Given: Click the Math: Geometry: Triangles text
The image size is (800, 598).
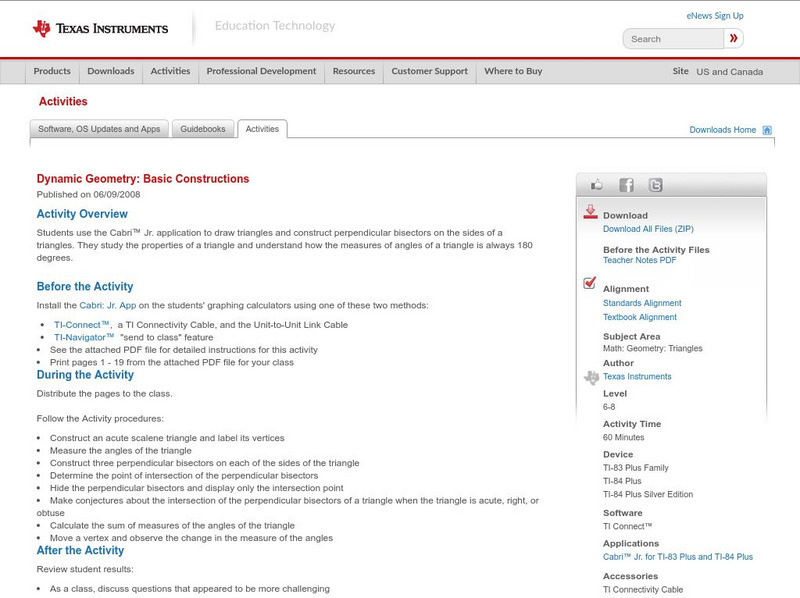Looking at the screenshot, I should coord(653,348).
